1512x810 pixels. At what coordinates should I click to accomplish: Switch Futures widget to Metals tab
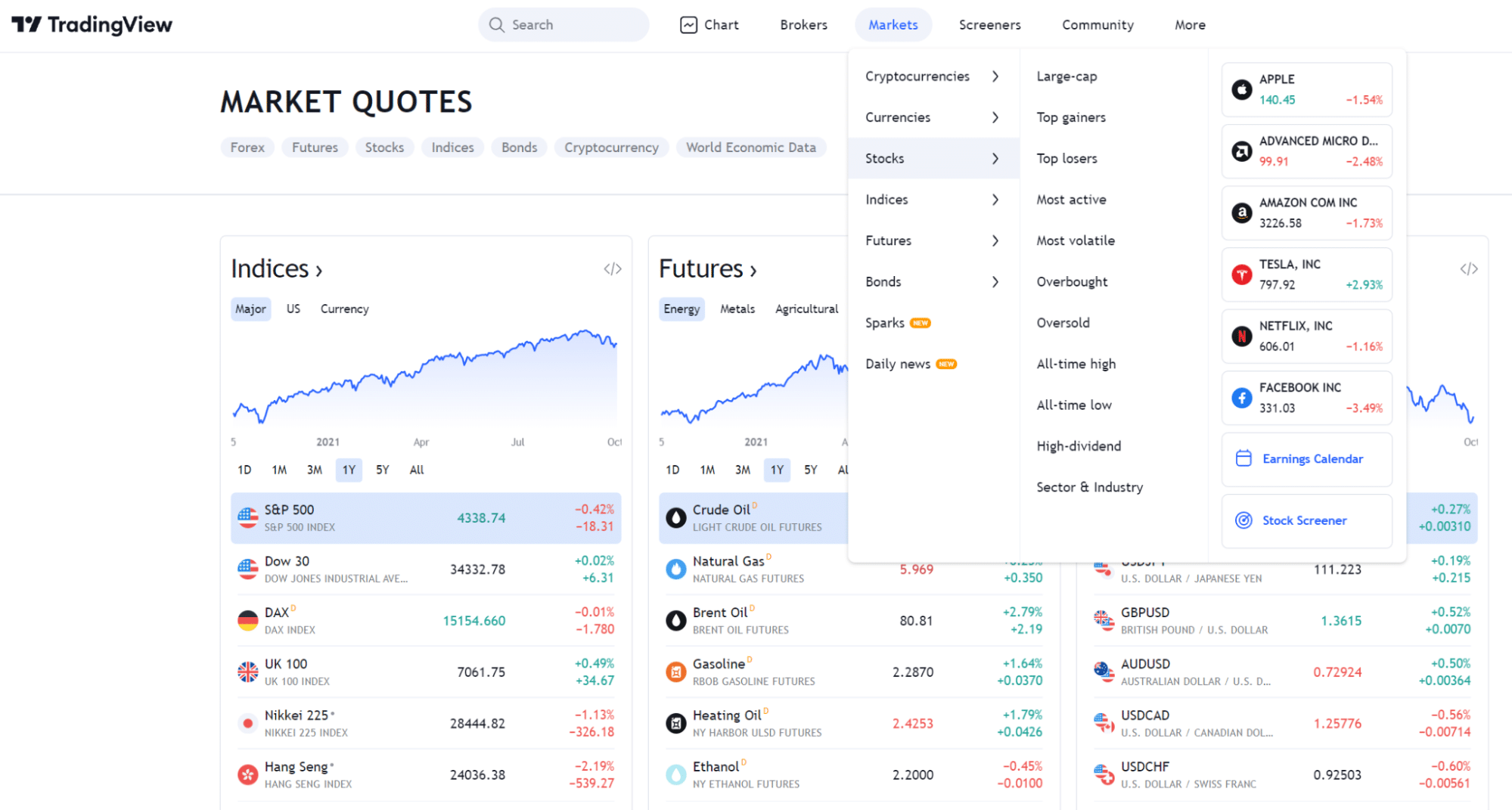coord(737,309)
